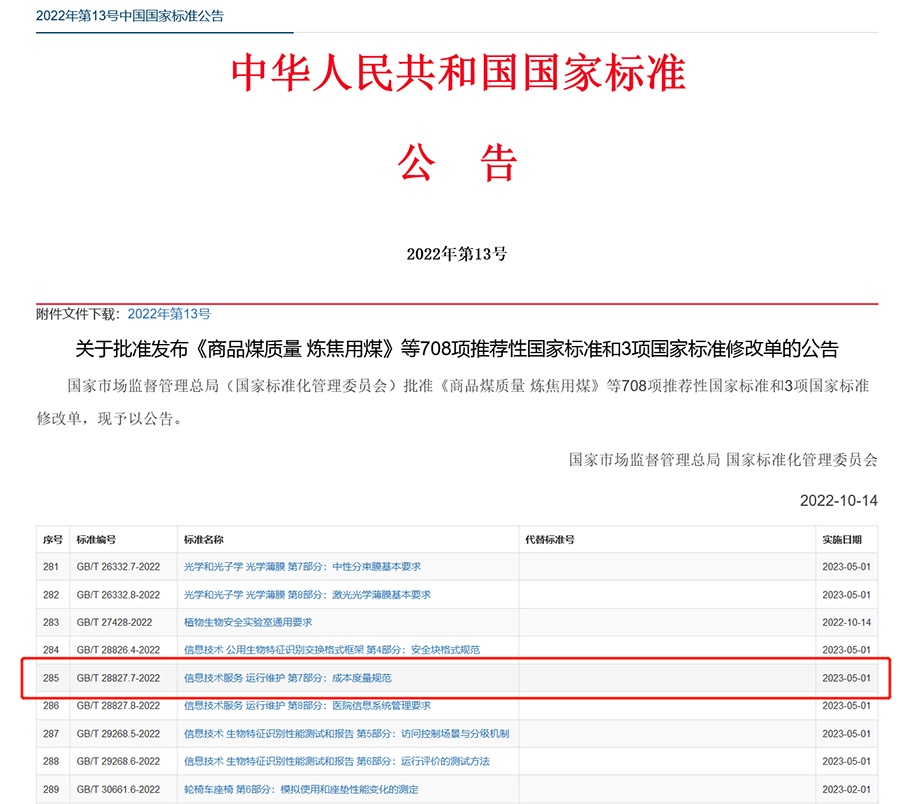The width and height of the screenshot is (900, 804).
Task: Open standard 284 安全块格式规范 link
Action: click(x=331, y=650)
